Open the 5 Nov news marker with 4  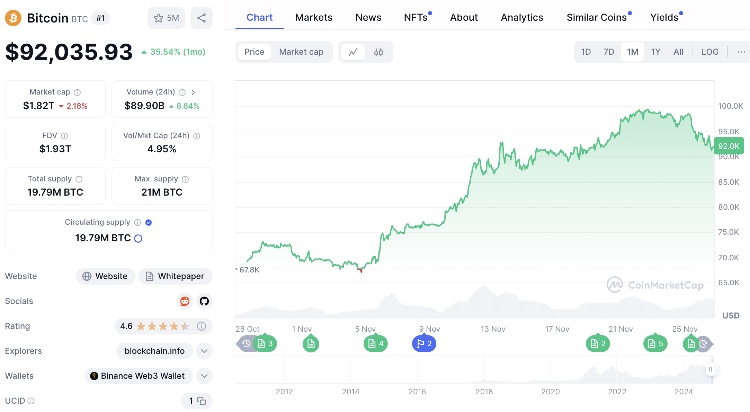point(375,344)
